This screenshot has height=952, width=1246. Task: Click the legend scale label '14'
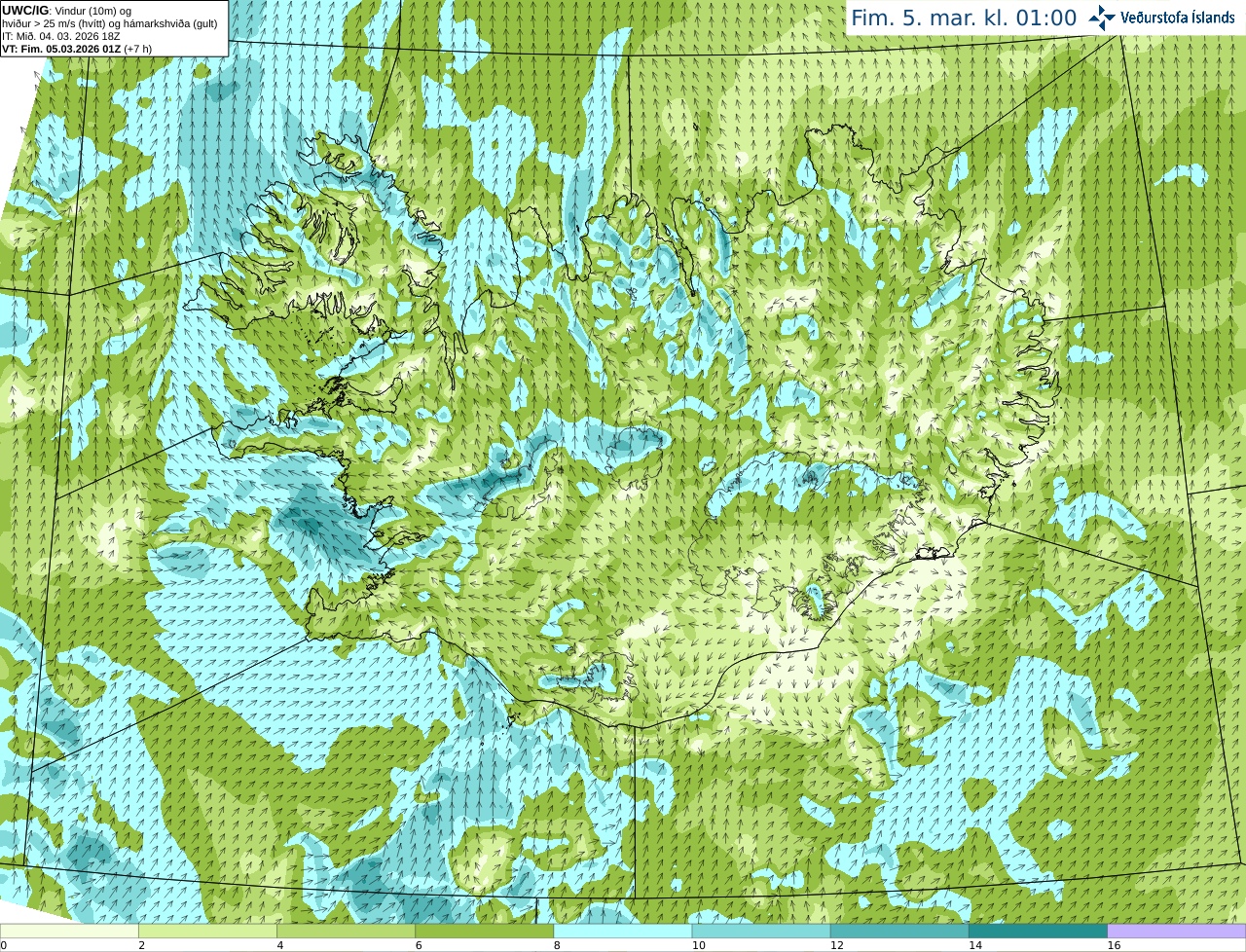point(975,945)
